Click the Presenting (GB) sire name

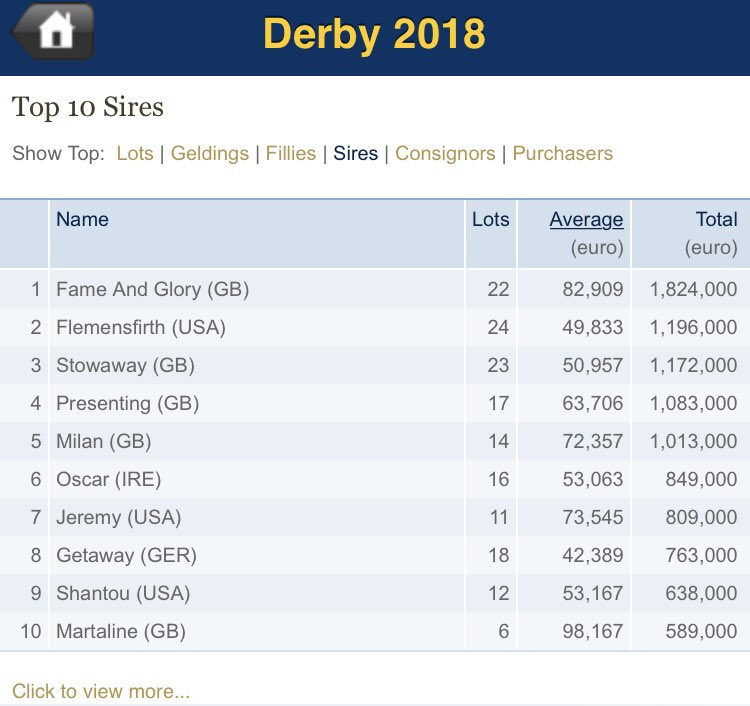pos(128,404)
